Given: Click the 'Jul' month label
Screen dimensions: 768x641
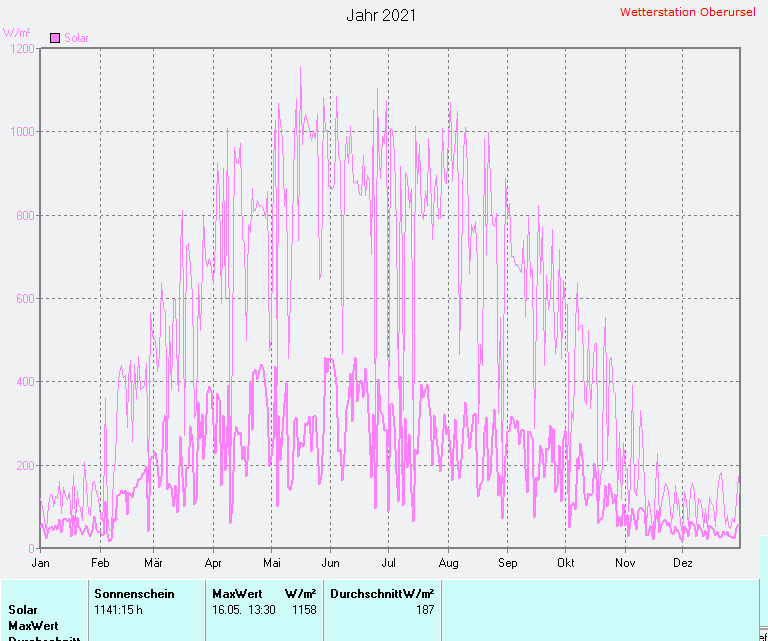Looking at the screenshot, I should coord(388,563).
